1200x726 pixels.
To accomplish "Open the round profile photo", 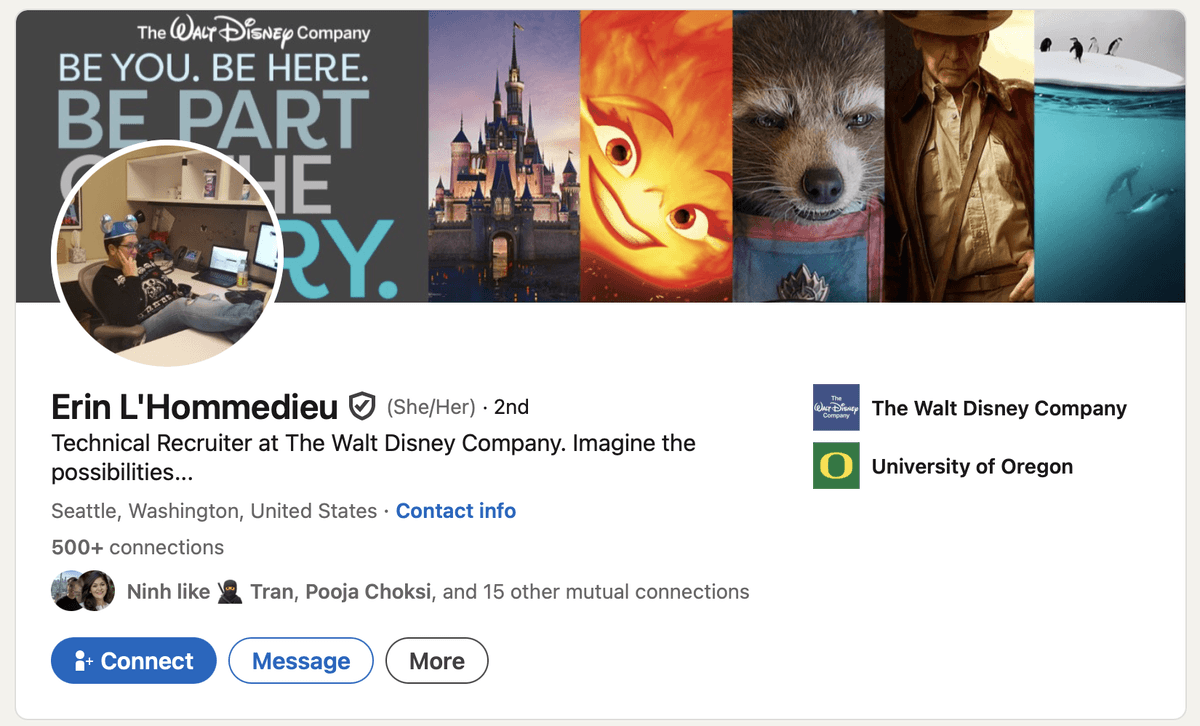I will click(x=167, y=254).
